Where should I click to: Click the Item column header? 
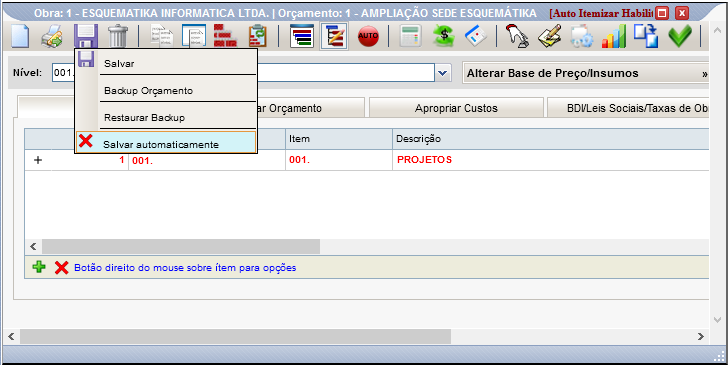point(339,139)
